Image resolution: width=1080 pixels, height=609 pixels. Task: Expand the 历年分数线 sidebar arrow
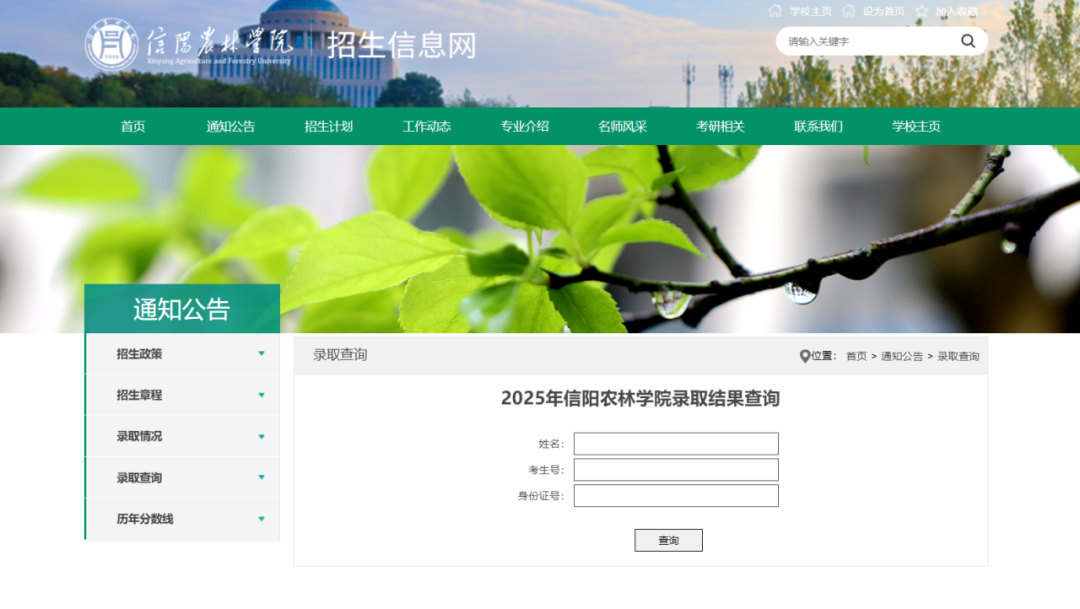[x=261, y=519]
